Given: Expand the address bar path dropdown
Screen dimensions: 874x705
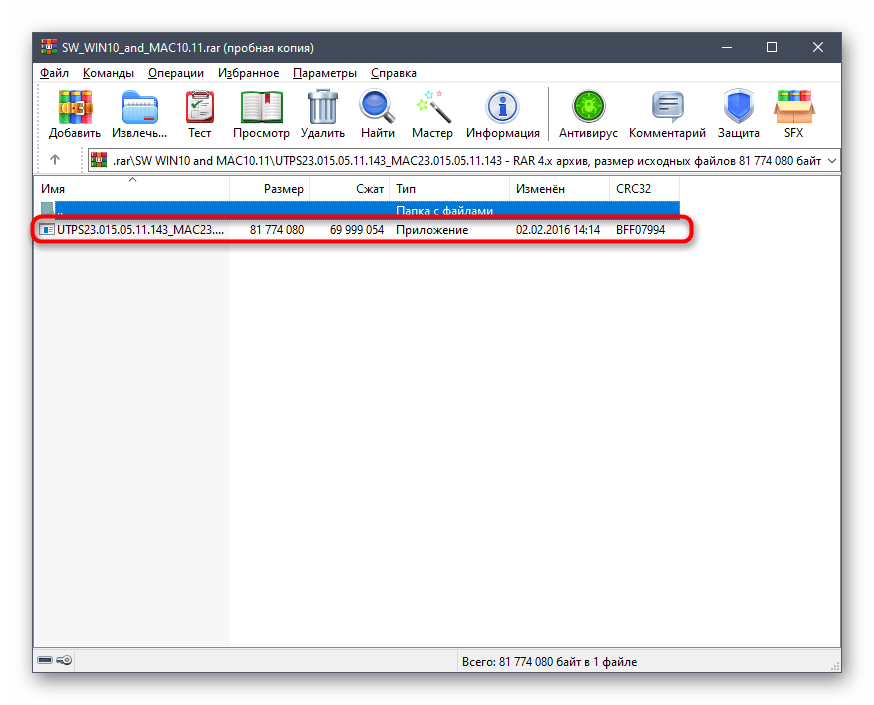Looking at the screenshot, I should 832,161.
